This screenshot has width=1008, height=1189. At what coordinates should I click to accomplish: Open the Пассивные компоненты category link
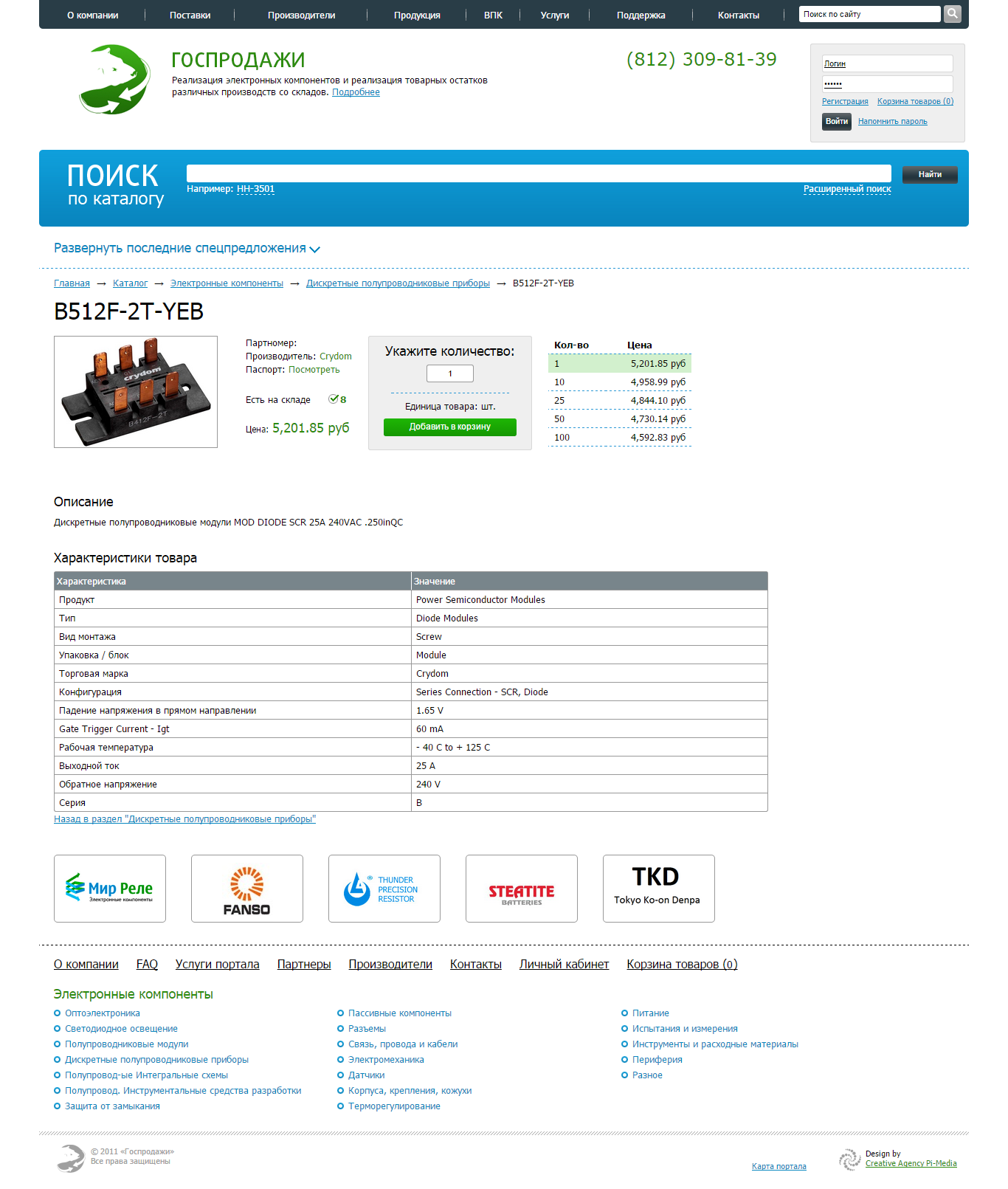400,1013
